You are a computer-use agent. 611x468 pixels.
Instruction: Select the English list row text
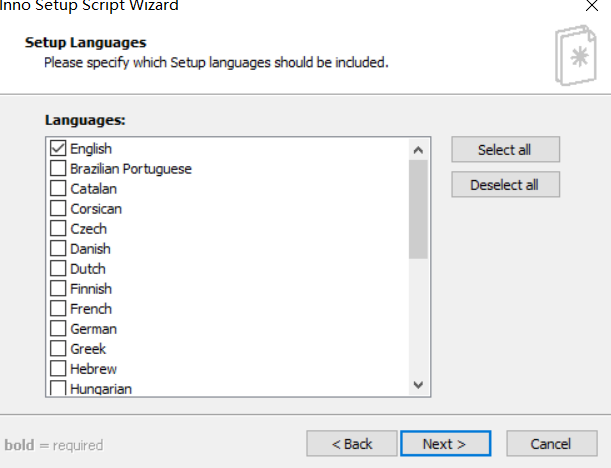[x=91, y=149]
